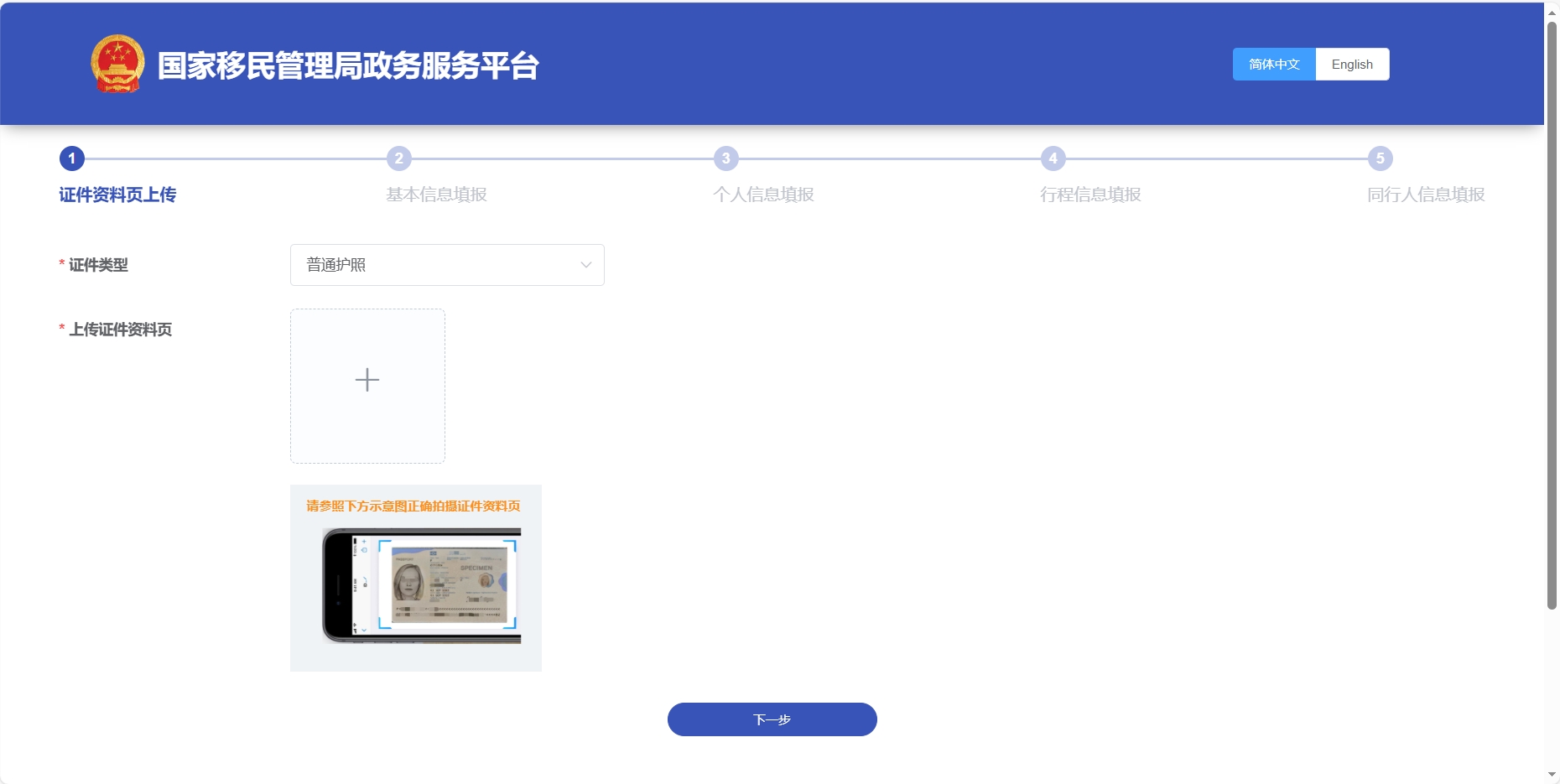This screenshot has width=1560, height=784.
Task: Switch language to 简体中文
Action: 1274,65
